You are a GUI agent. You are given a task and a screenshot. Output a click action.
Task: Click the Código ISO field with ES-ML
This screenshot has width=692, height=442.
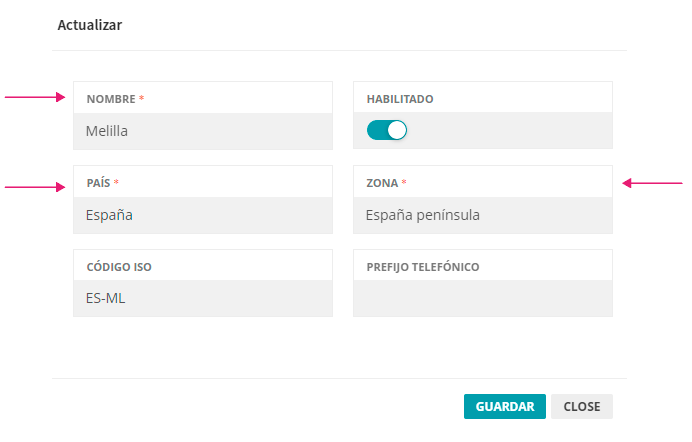tap(202, 298)
